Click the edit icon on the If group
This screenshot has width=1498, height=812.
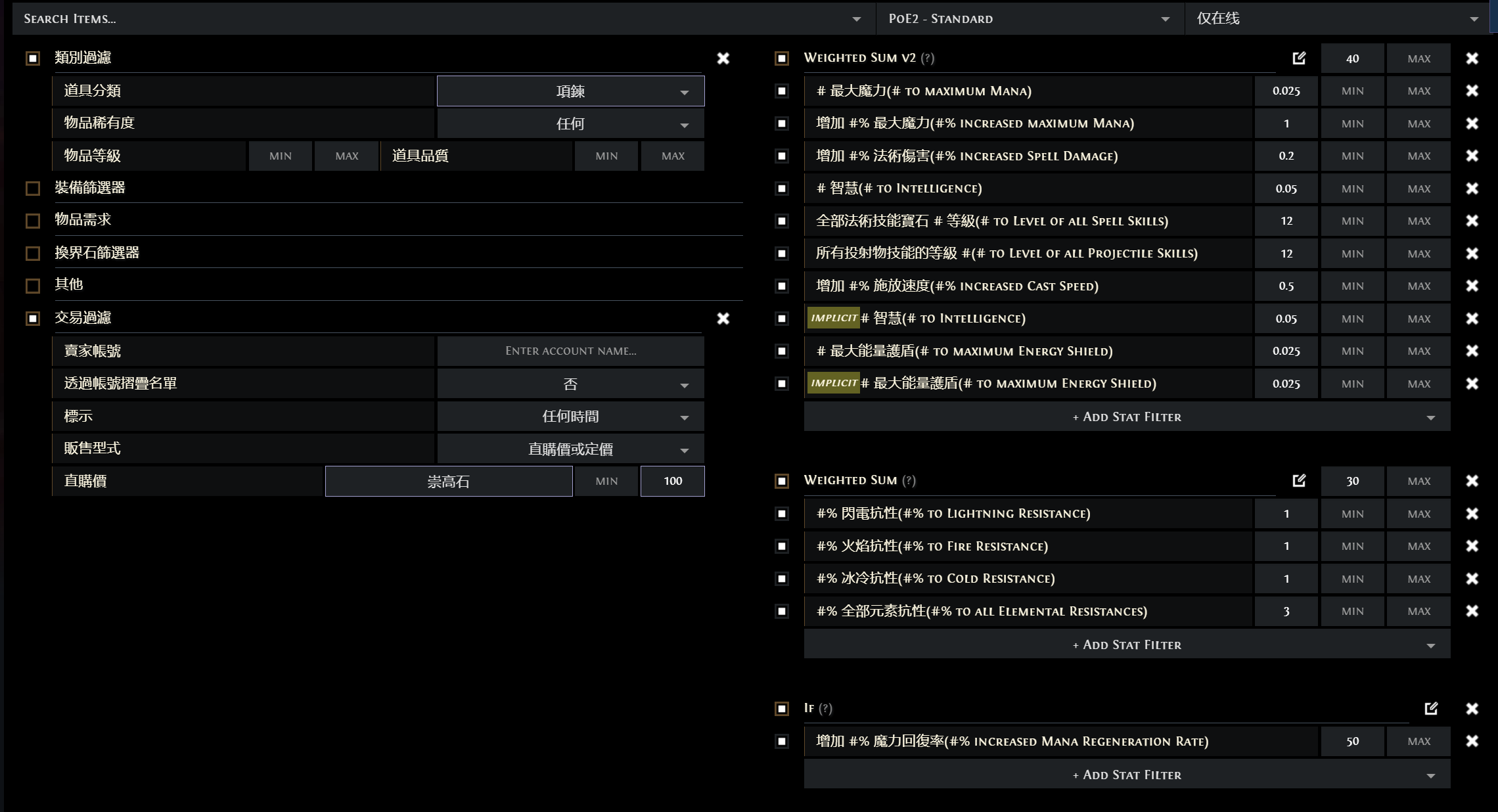pyautogui.click(x=1431, y=708)
